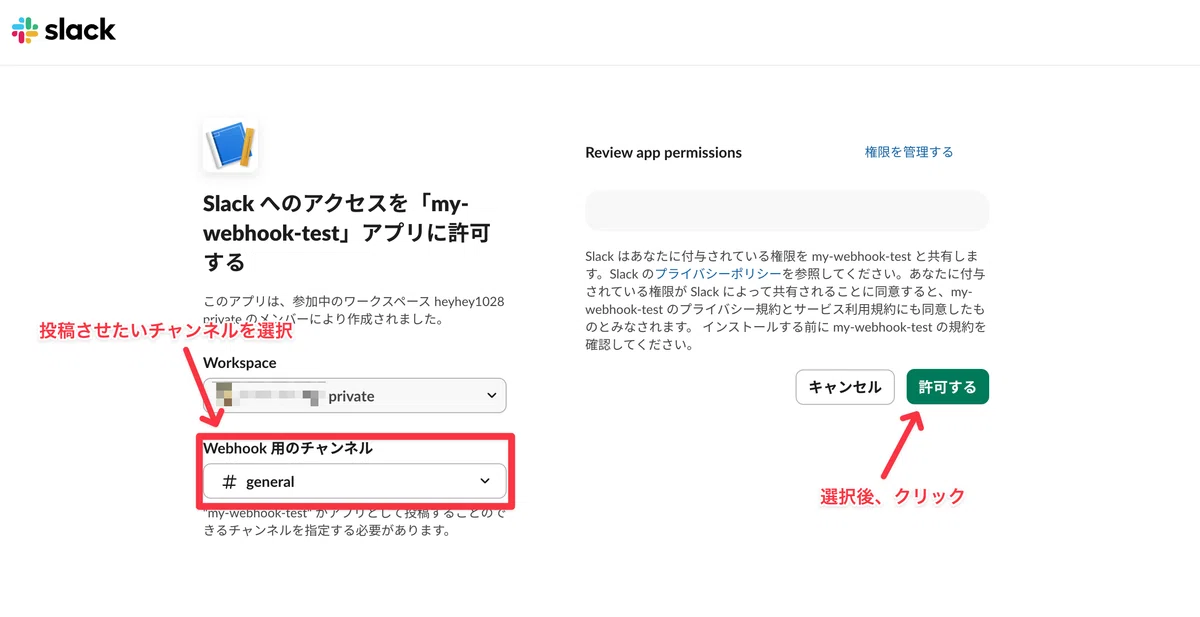Click the Webhook 用のチャンネル label

[x=288, y=448]
